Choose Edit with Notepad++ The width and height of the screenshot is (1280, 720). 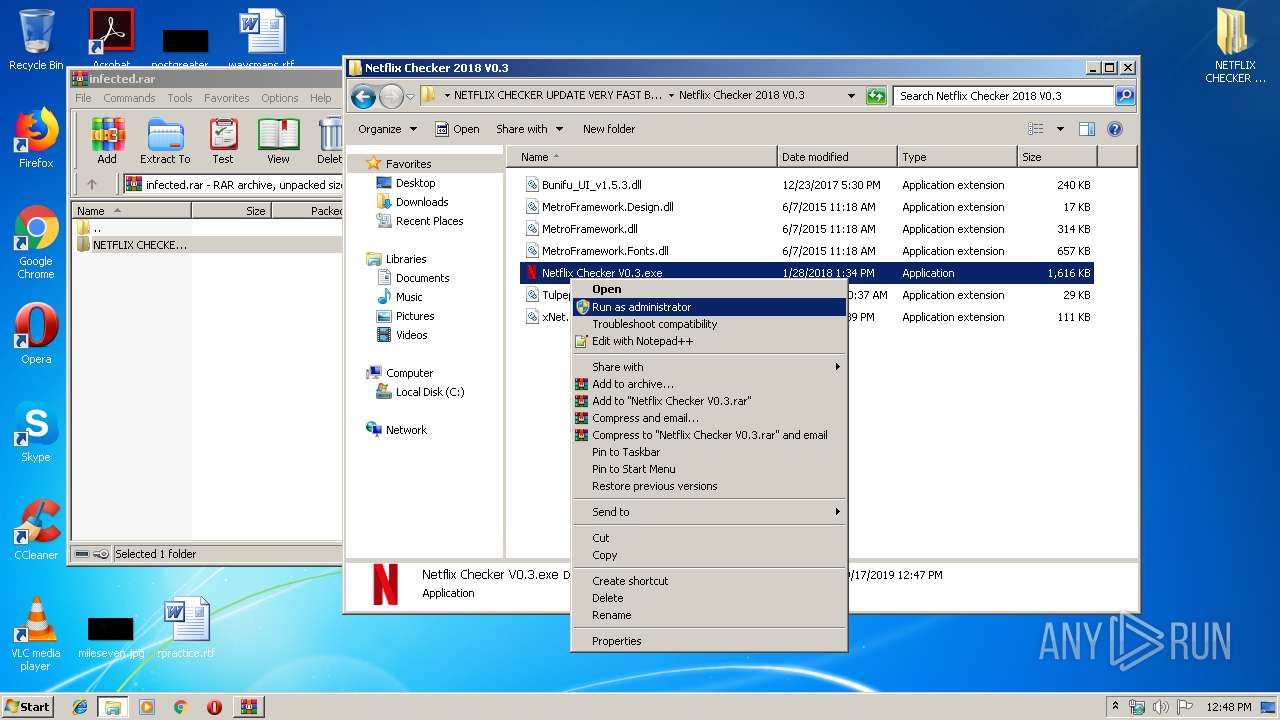709,341
